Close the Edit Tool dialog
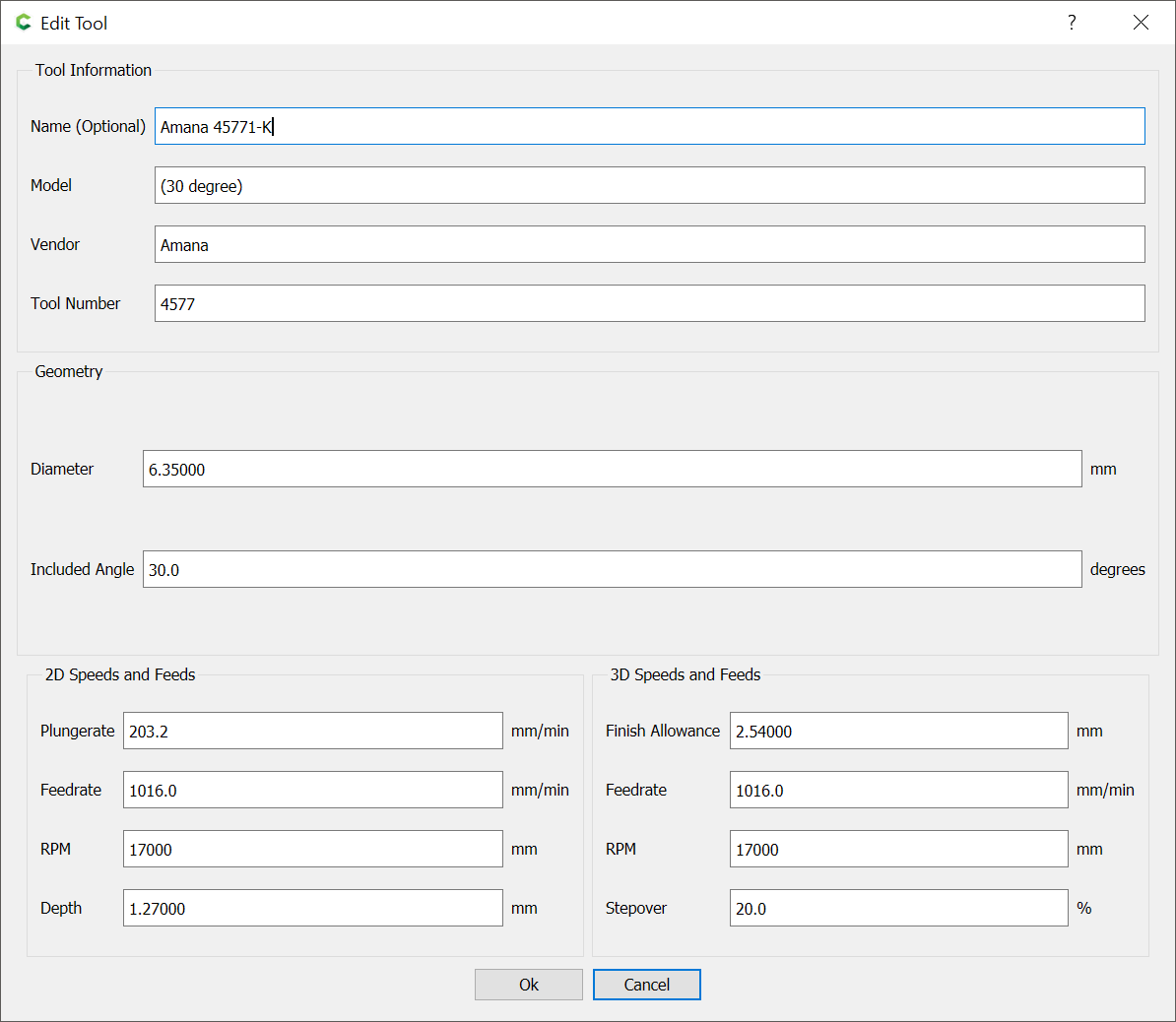The image size is (1176, 1022). tap(1141, 23)
